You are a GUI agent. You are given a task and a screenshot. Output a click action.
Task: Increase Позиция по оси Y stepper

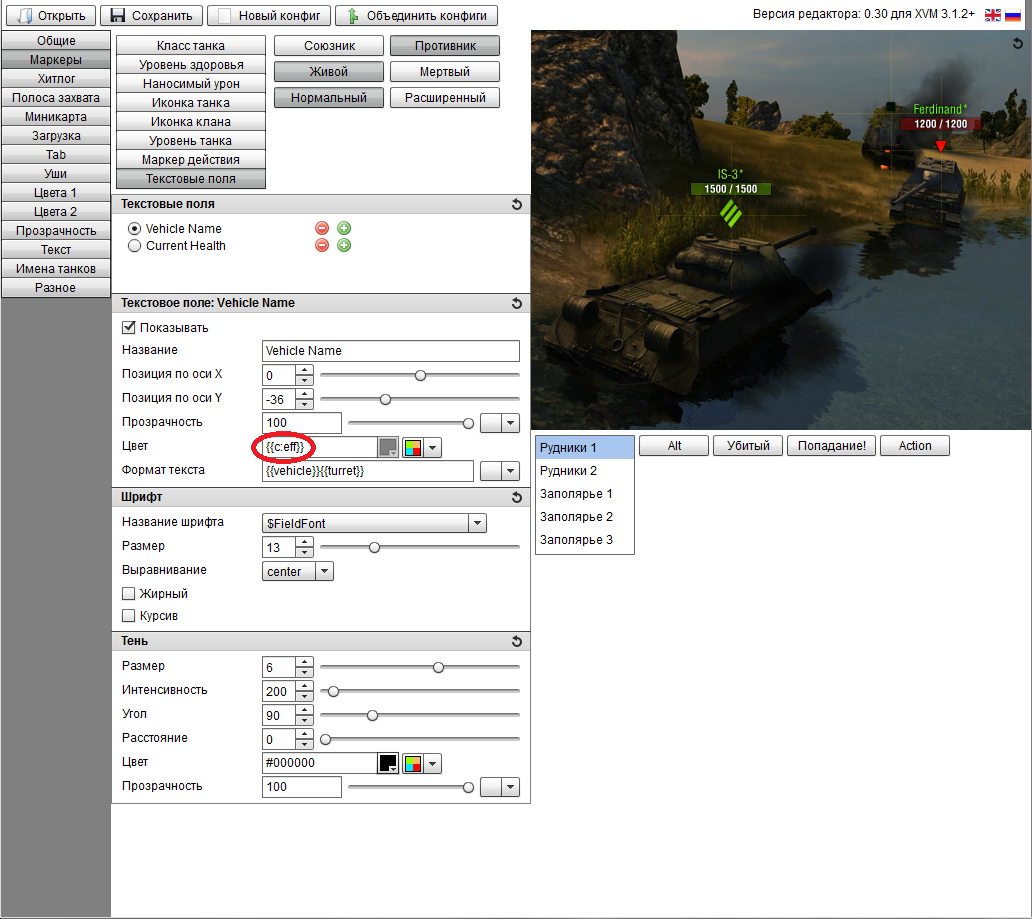[x=304, y=394]
